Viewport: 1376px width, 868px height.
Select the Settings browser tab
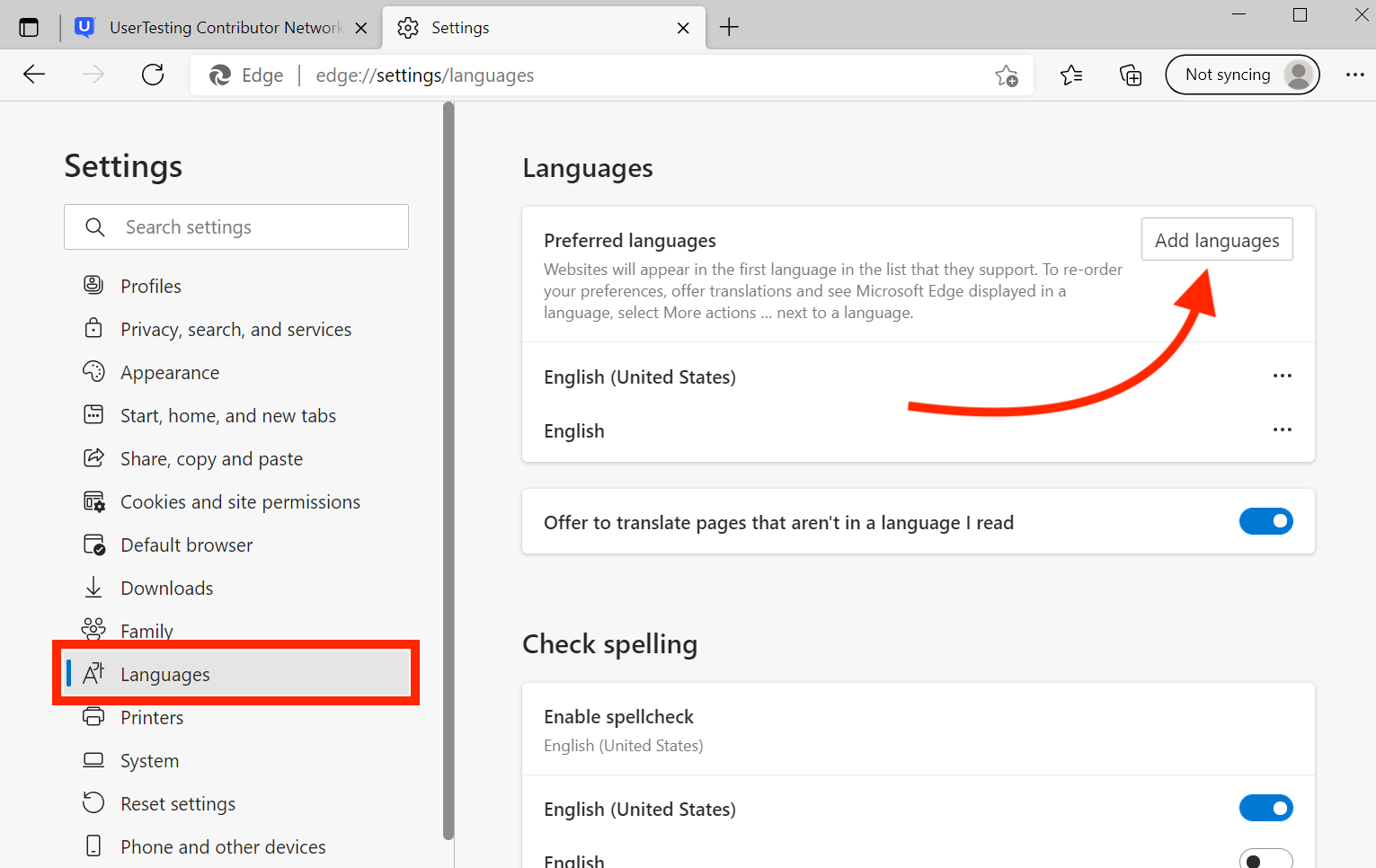(544, 28)
